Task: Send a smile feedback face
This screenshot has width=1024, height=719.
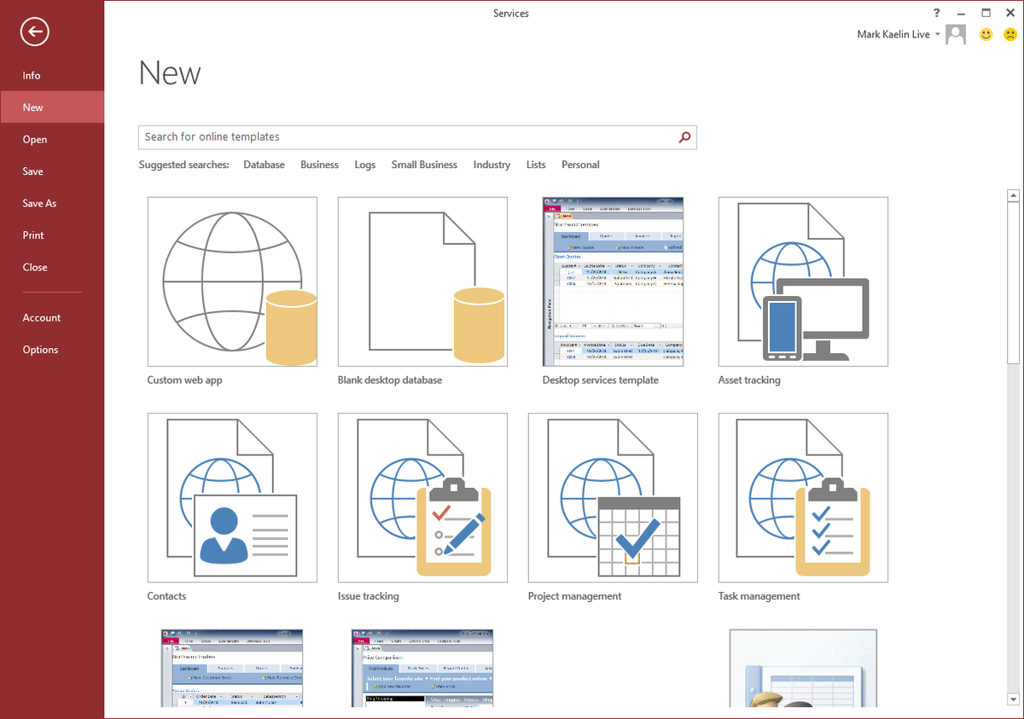Action: click(x=986, y=34)
